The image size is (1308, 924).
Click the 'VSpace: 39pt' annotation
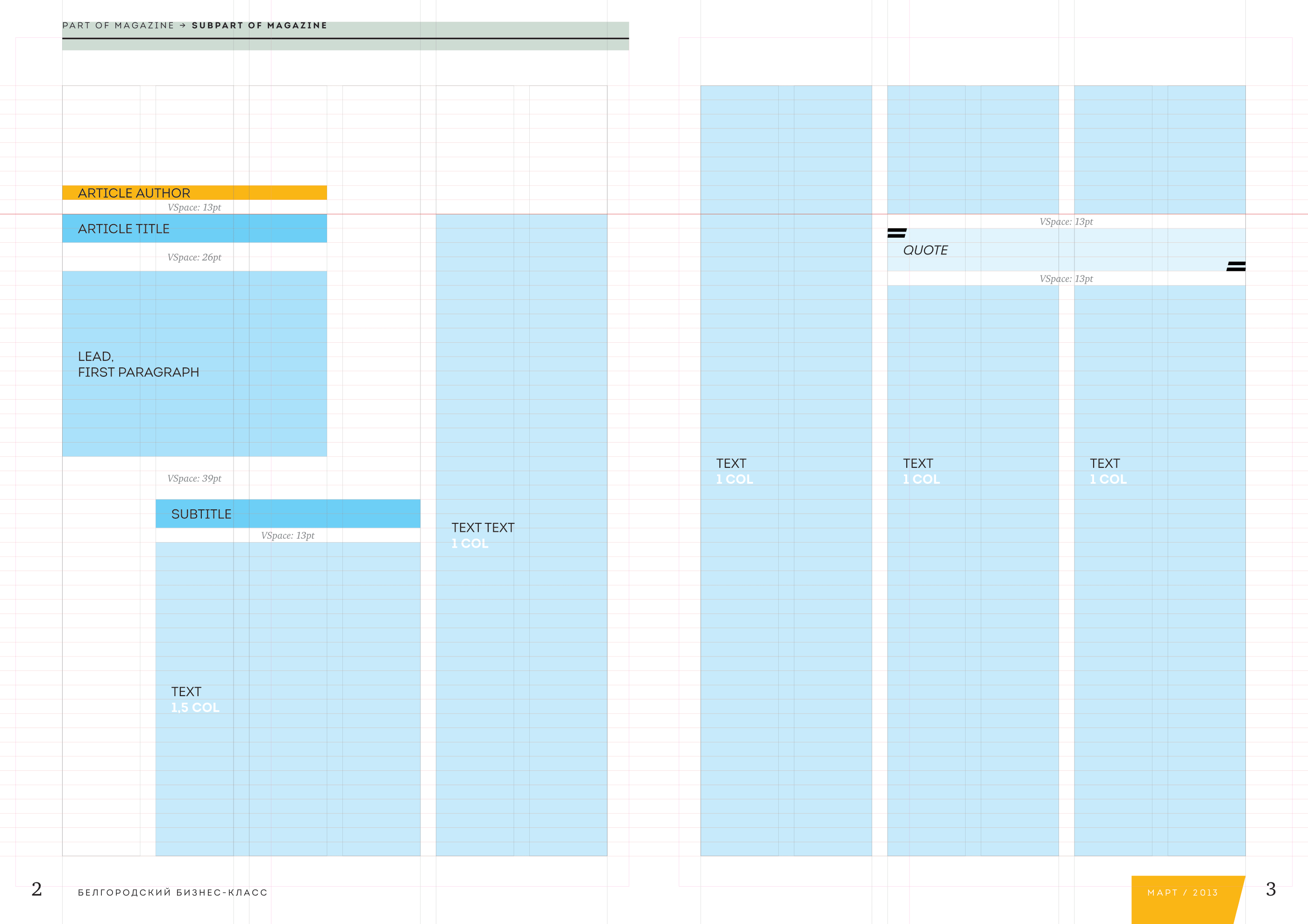[194, 479]
